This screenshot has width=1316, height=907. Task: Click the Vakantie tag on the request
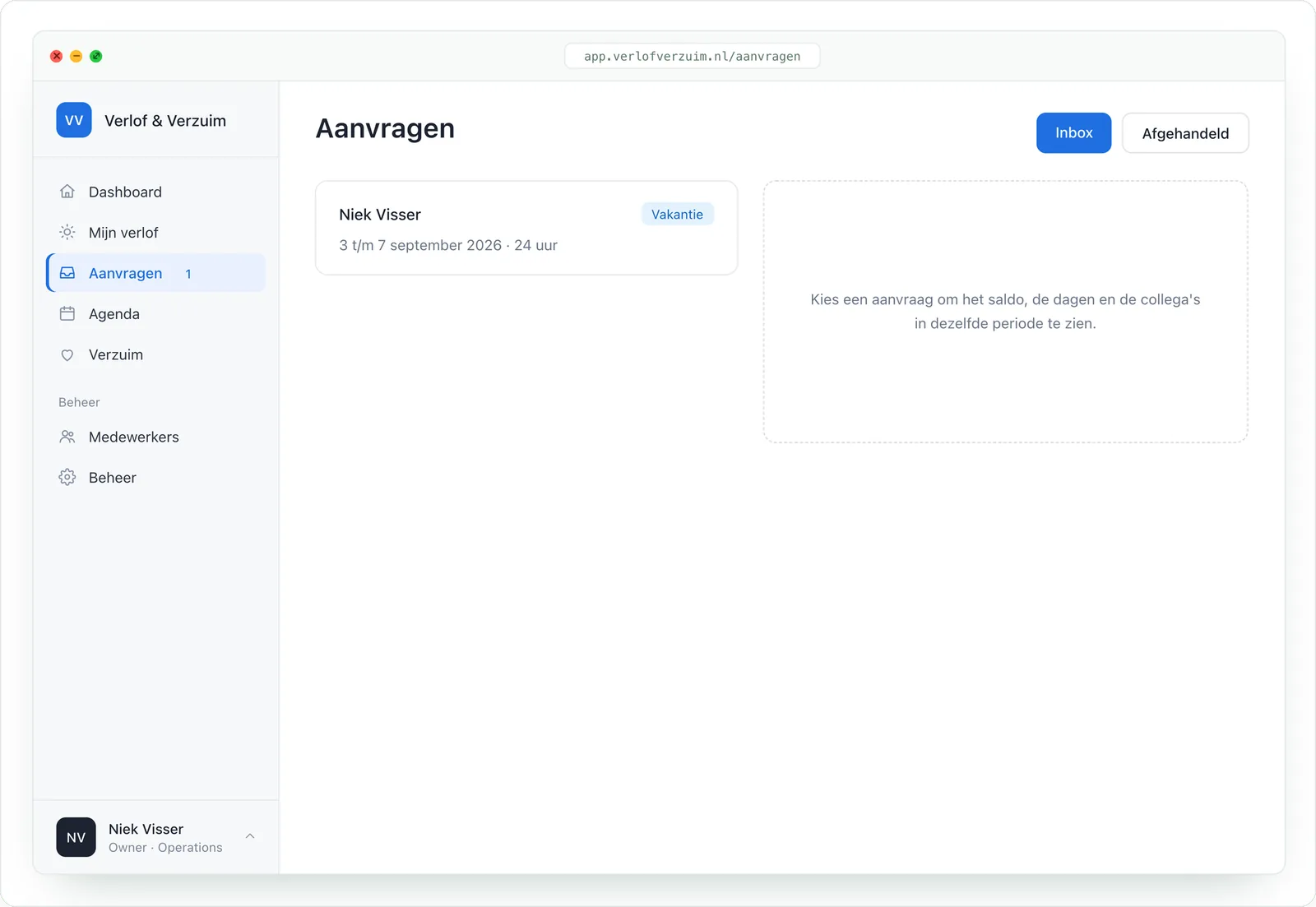[677, 214]
